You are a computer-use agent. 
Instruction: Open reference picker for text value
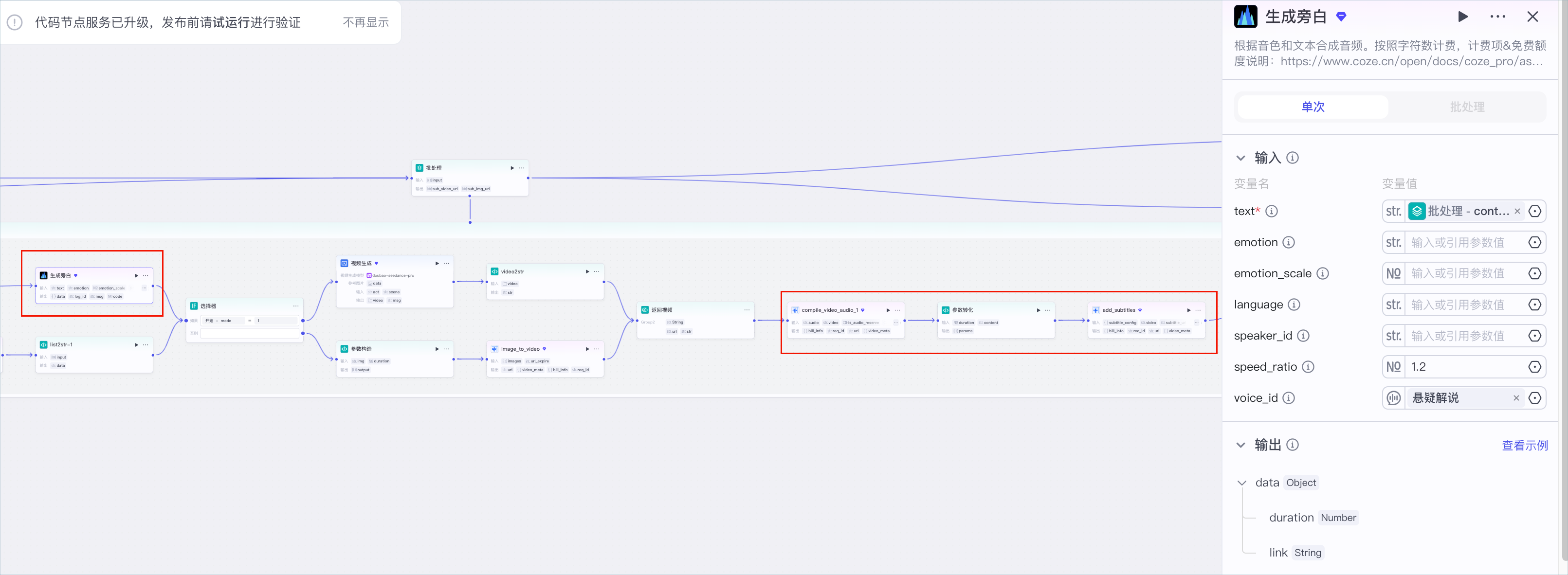click(1534, 211)
